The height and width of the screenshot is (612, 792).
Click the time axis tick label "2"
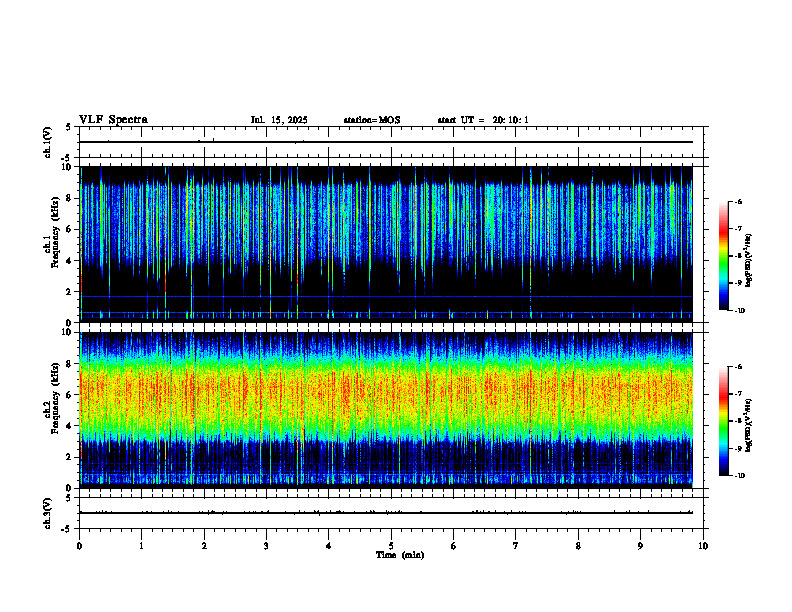click(x=204, y=546)
